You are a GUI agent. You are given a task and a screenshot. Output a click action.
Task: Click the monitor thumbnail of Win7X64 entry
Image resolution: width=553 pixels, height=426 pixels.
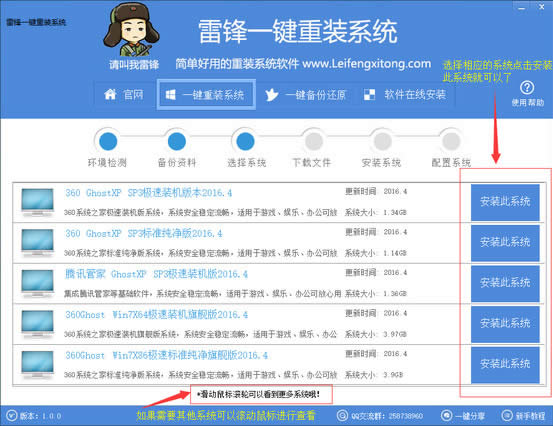[37, 323]
